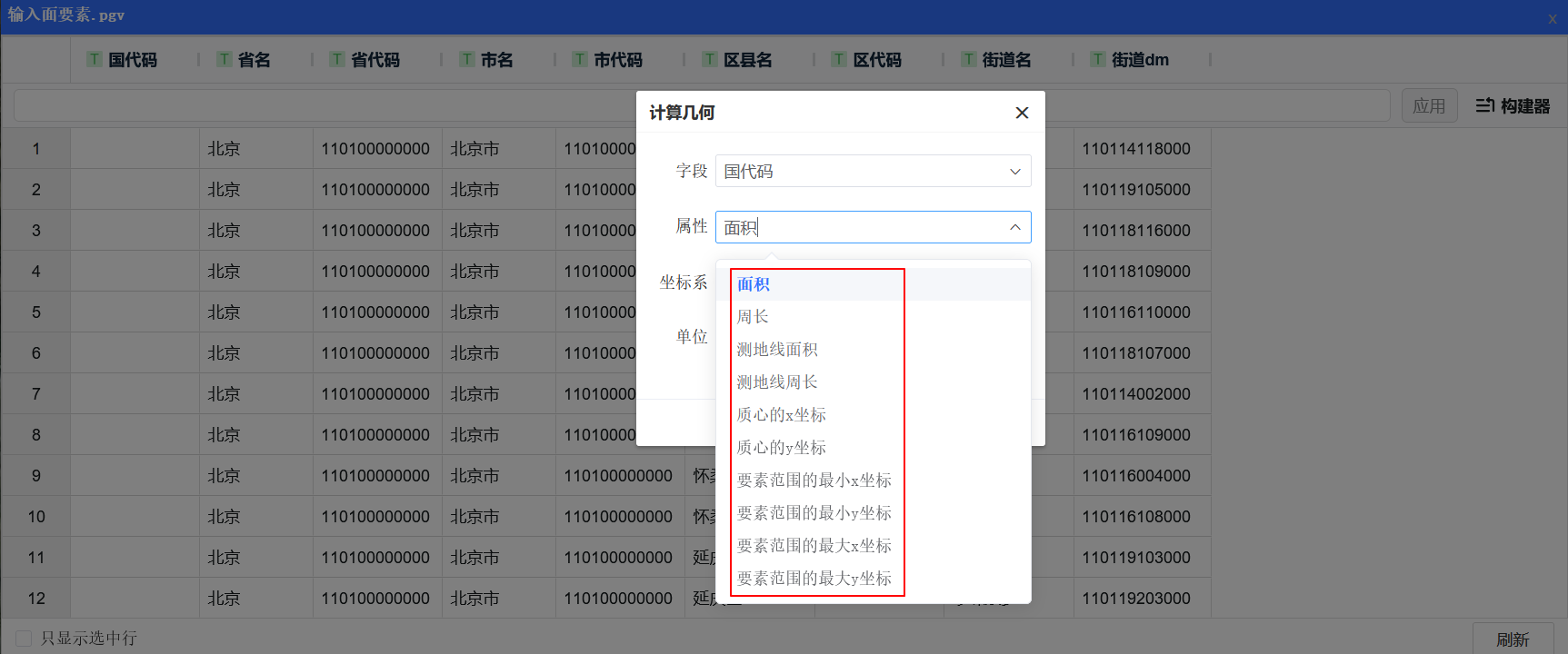
Task: Choose 测地线面积 option in the list
Action: 777,350
